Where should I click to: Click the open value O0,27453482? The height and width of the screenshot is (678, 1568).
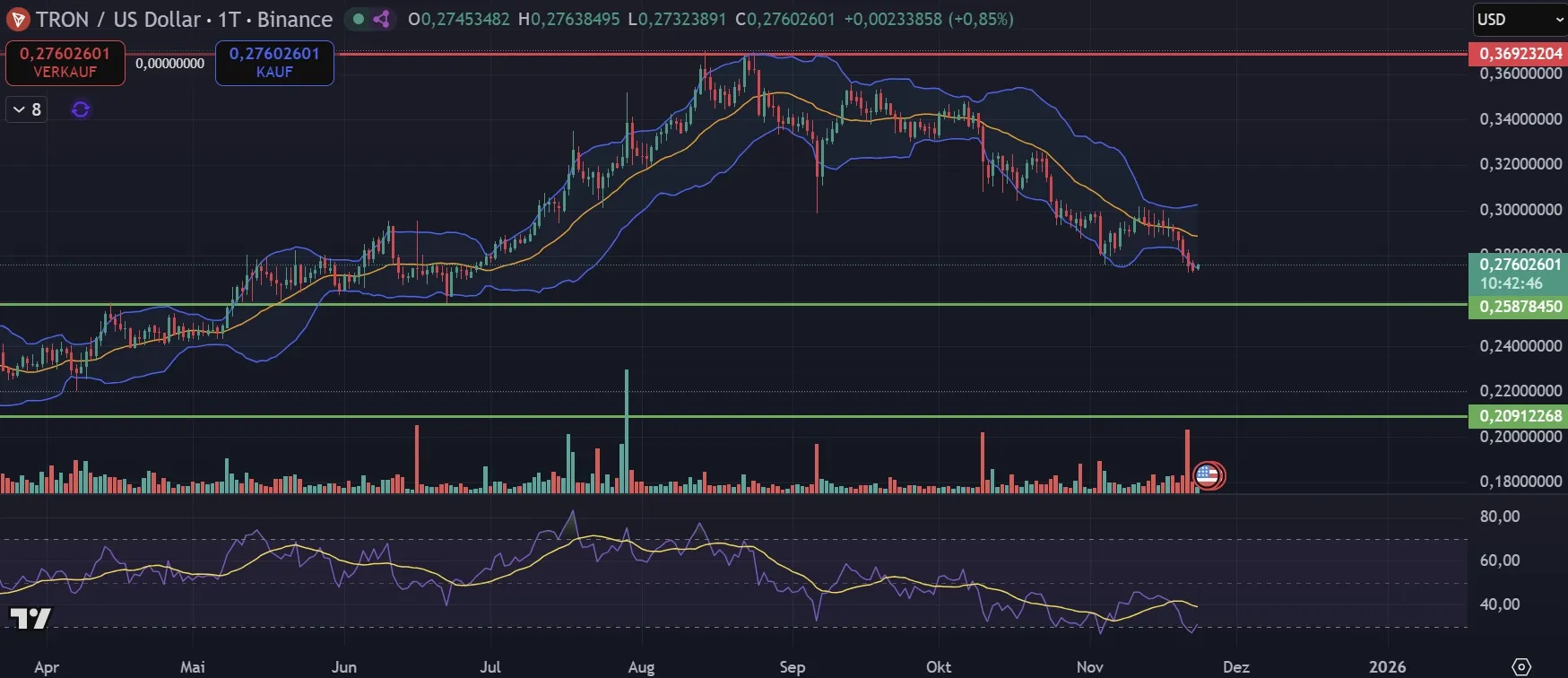(x=458, y=19)
